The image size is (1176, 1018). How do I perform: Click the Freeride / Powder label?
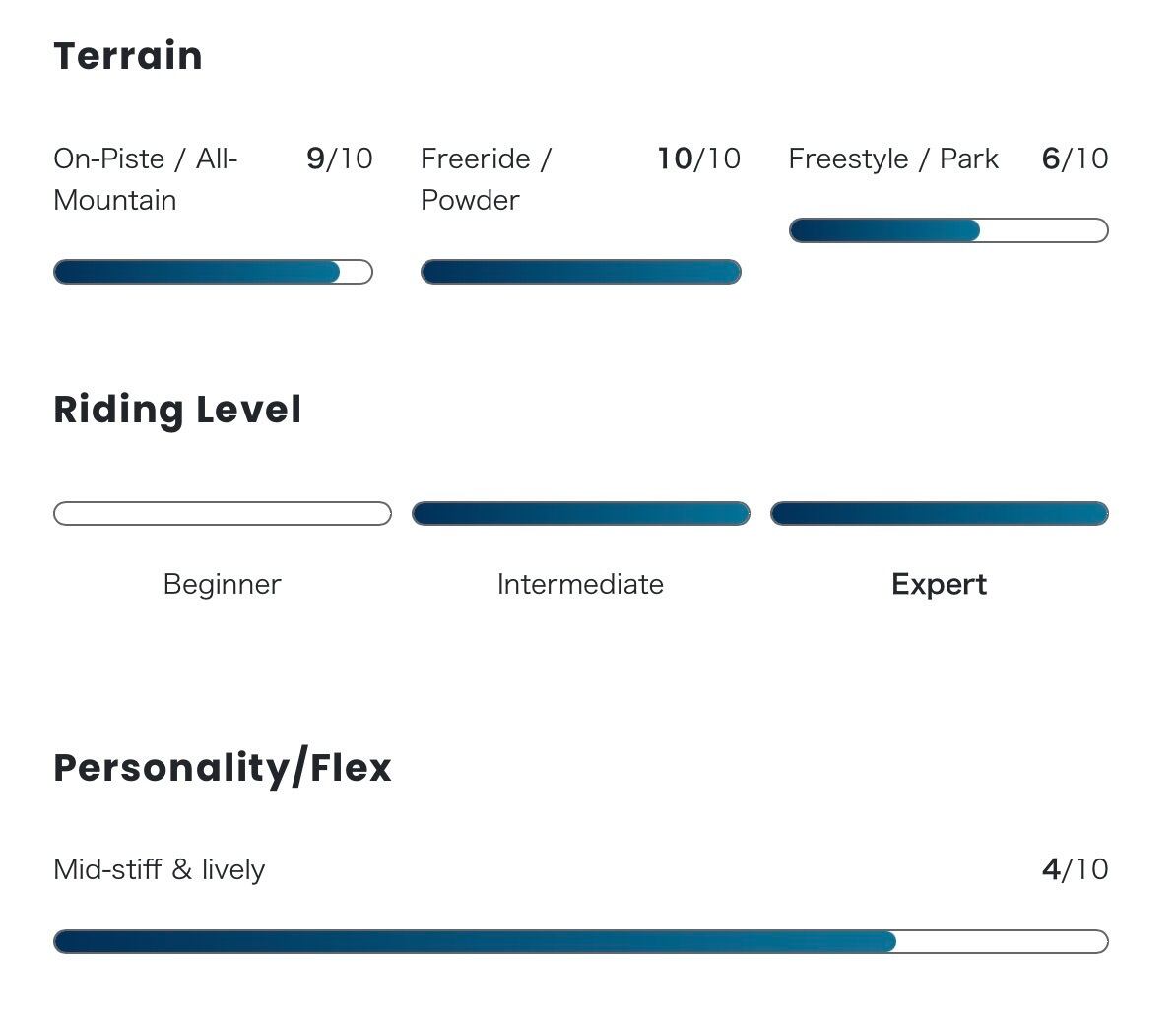(x=485, y=179)
